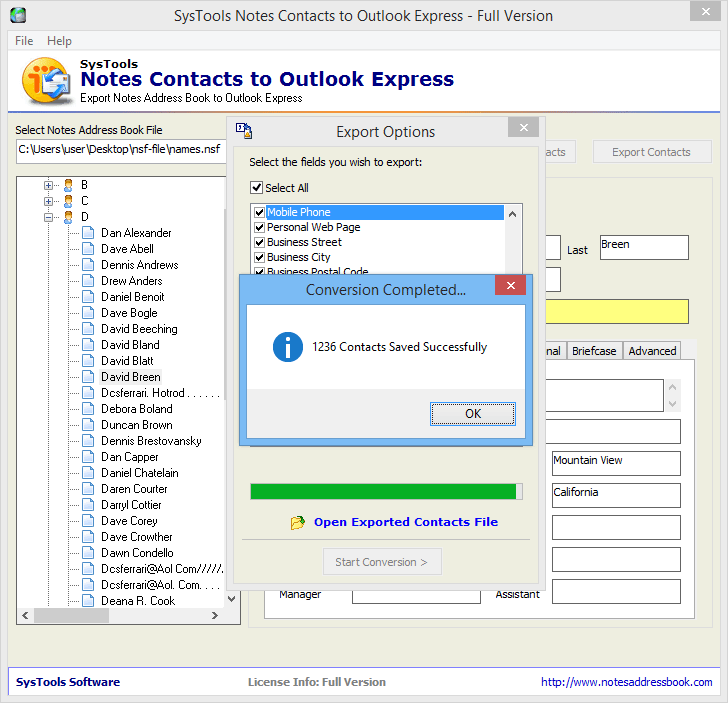Viewport: 728px width, 703px height.
Task: Click tree horizontal scroll left arrow
Action: [26, 615]
